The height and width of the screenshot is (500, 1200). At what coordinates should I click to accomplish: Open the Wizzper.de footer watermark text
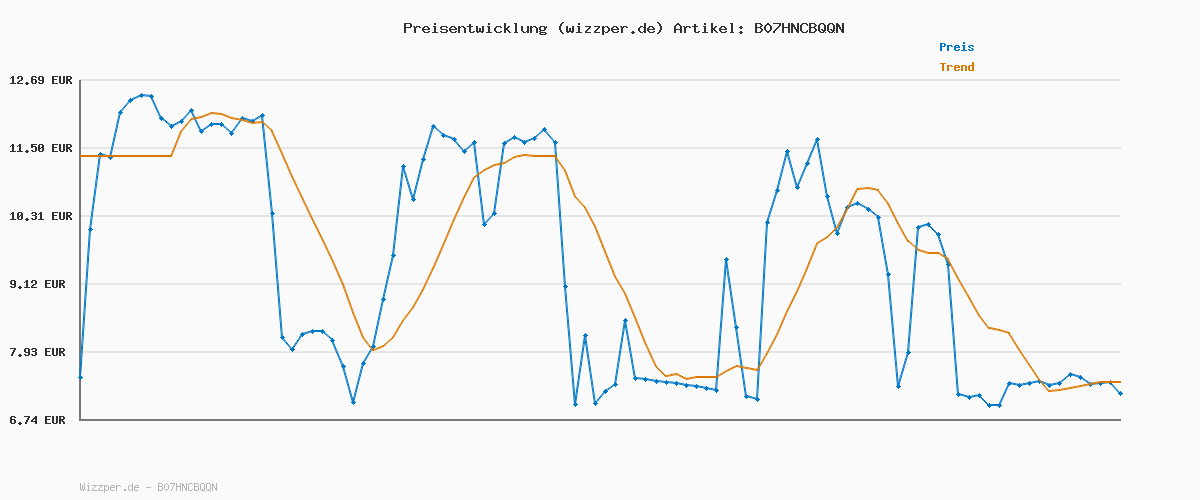tap(109, 487)
